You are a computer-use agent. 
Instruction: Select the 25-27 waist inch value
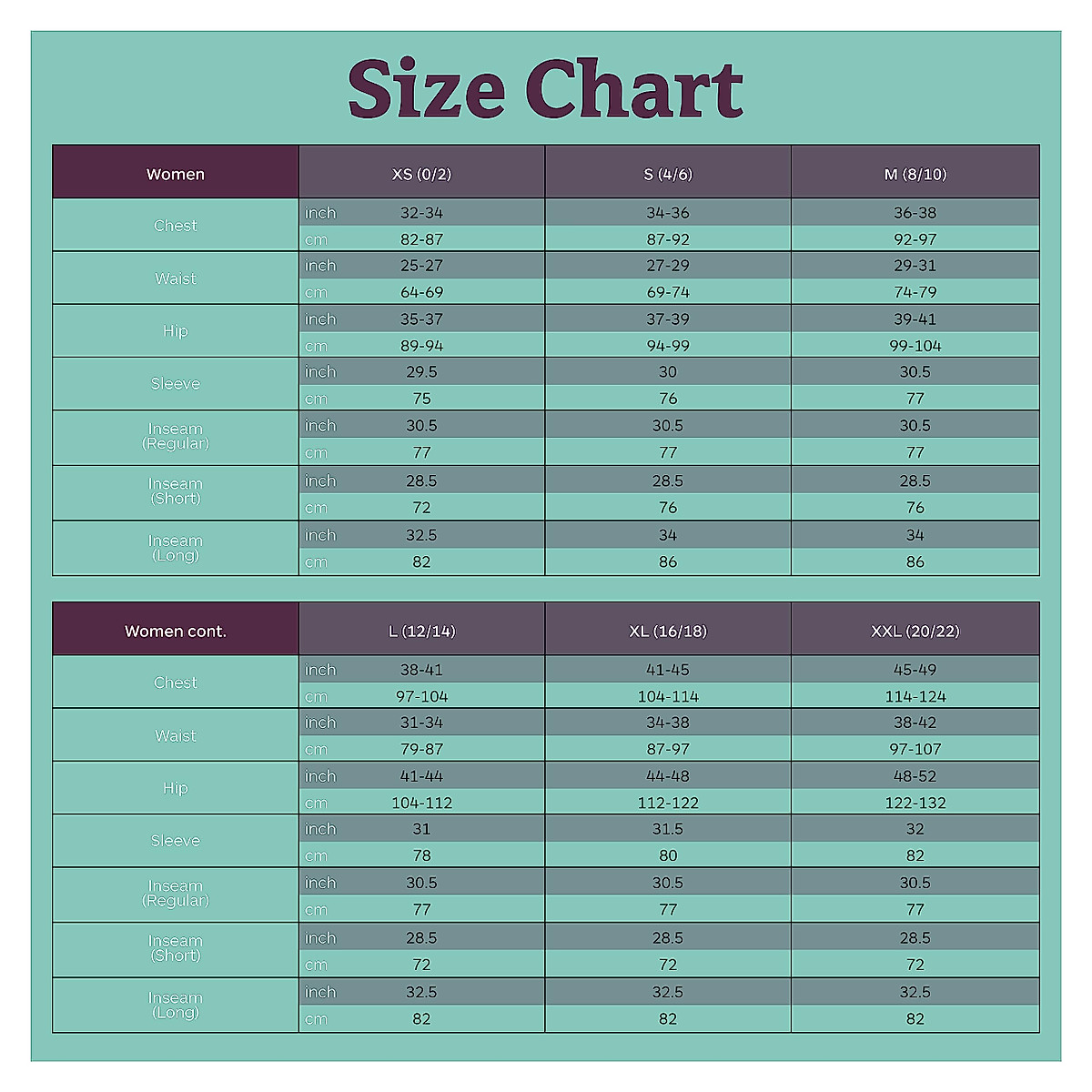[421, 266]
